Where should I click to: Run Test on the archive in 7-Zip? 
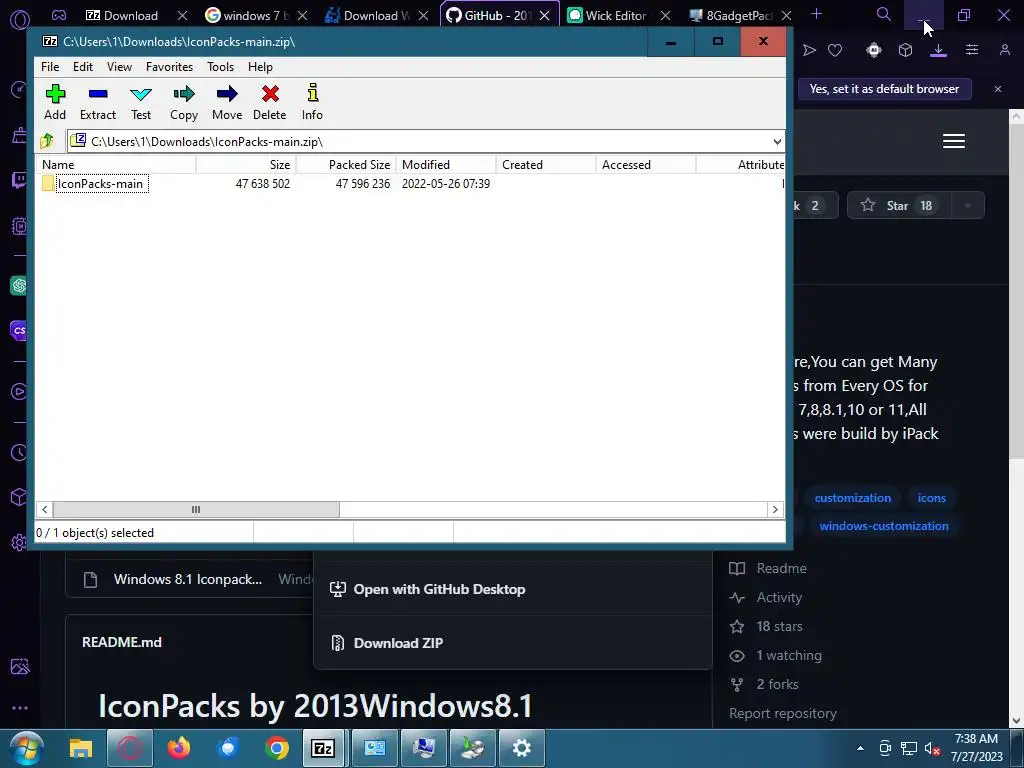141,102
